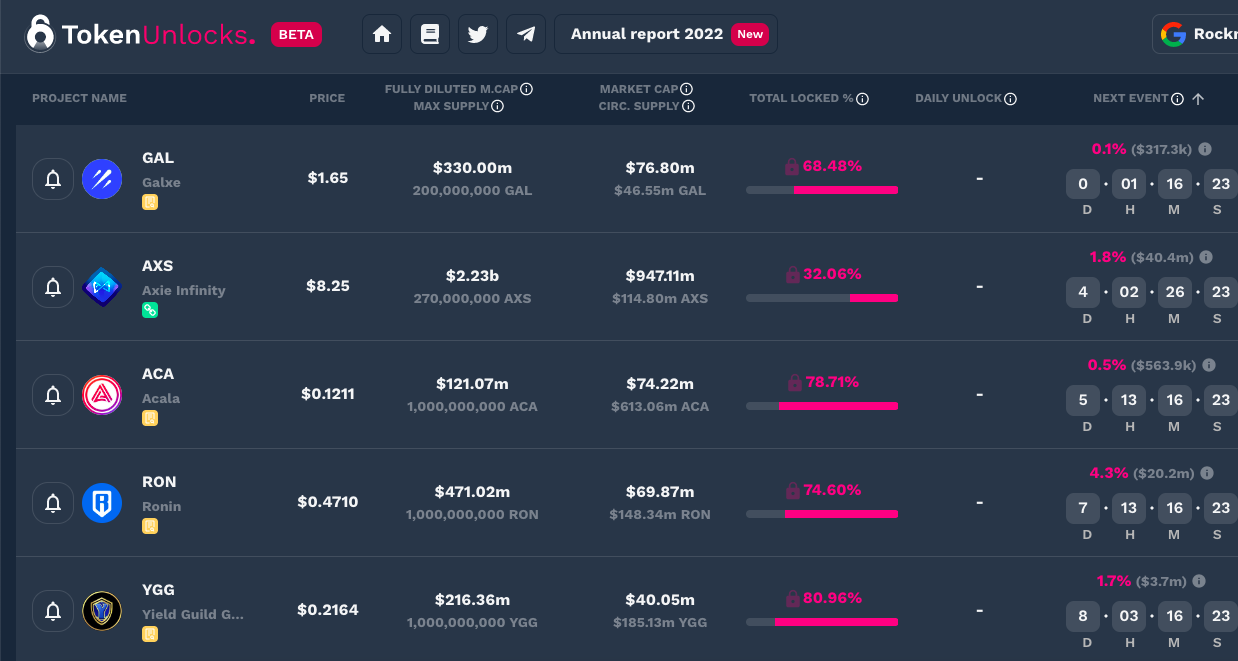The image size is (1238, 661).
Task: Toggle the alert bell for GAL
Action: click(x=53, y=179)
